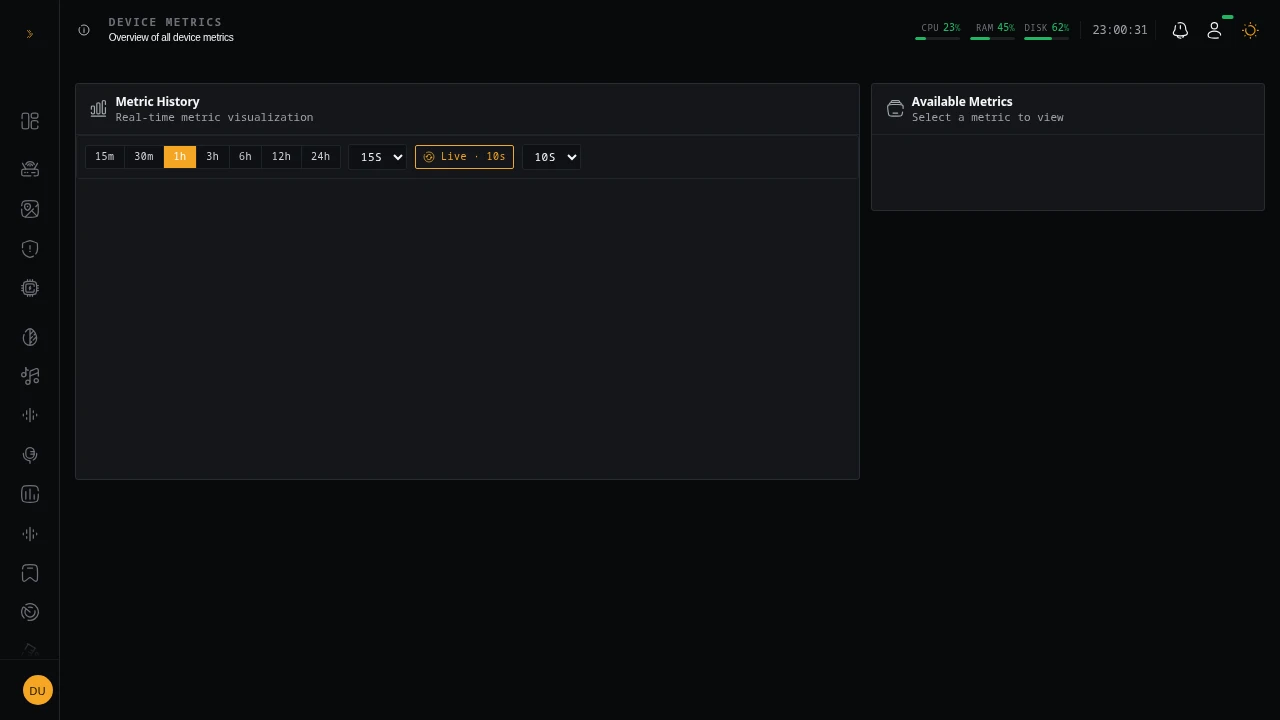This screenshot has width=1280, height=720.
Task: Toggle the Live · 10s button
Action: coord(464,157)
